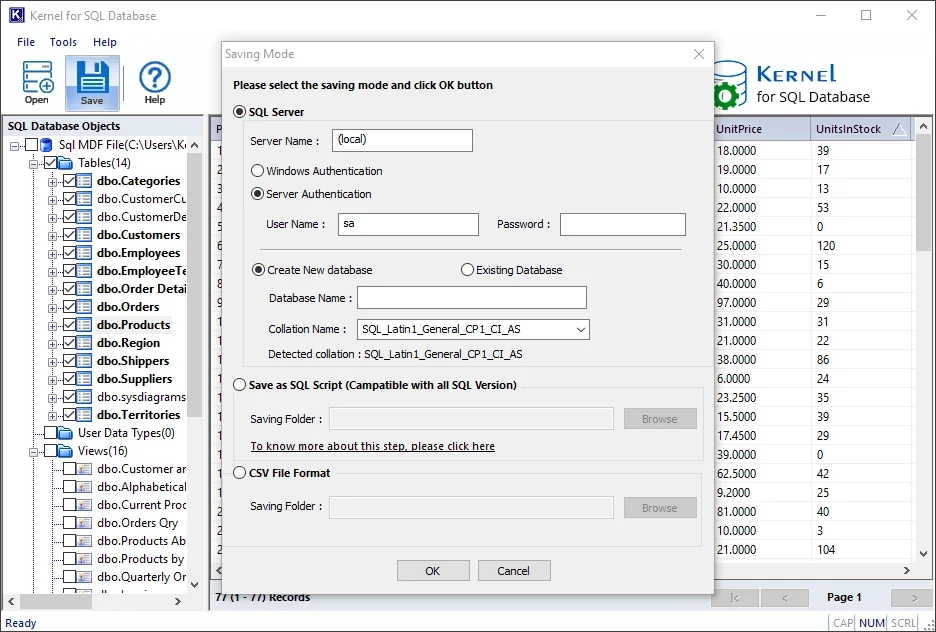Click the Tables folder icon
The height and width of the screenshot is (632, 936).
click(66, 163)
